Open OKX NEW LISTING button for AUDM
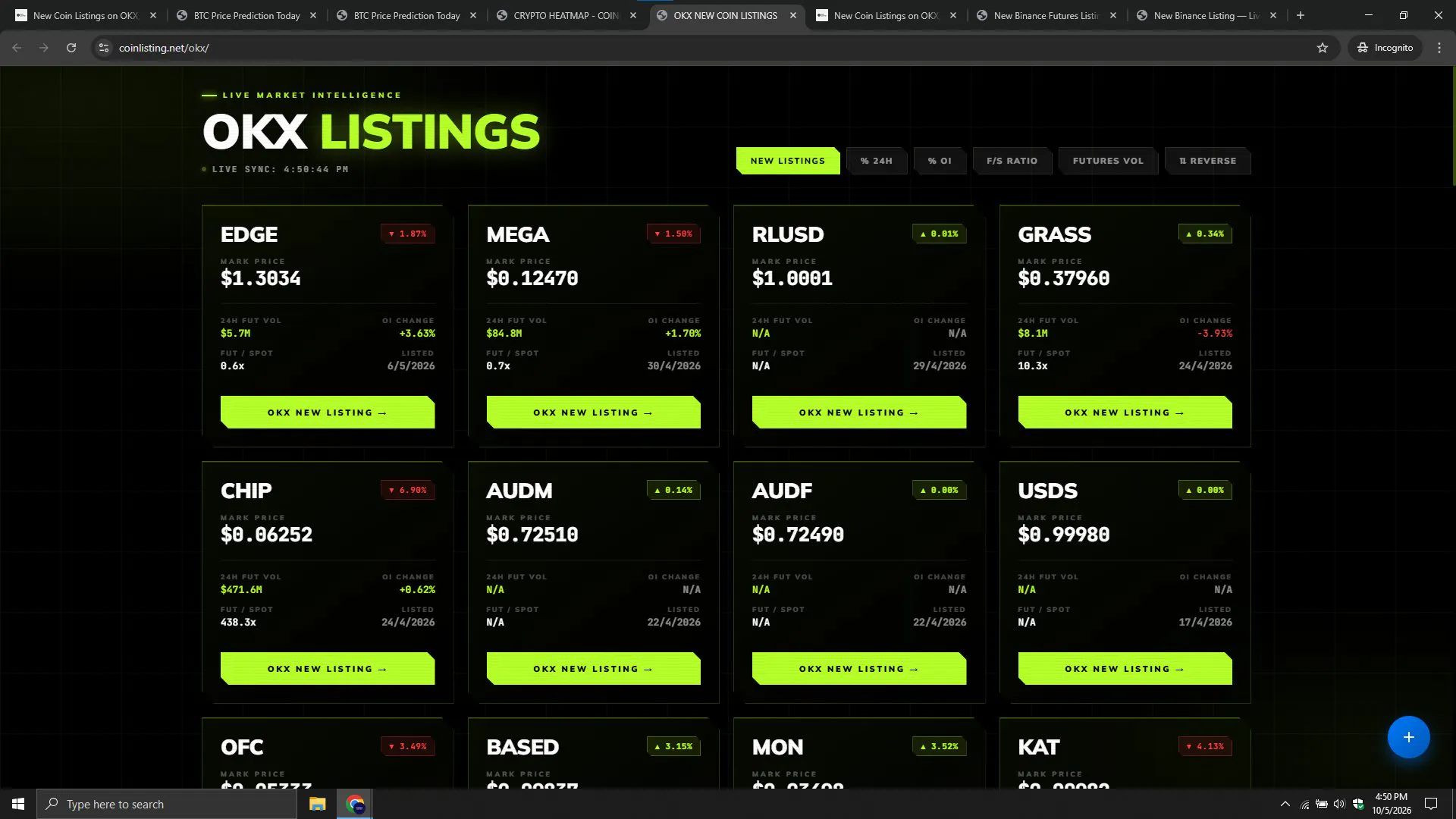 [x=593, y=669]
